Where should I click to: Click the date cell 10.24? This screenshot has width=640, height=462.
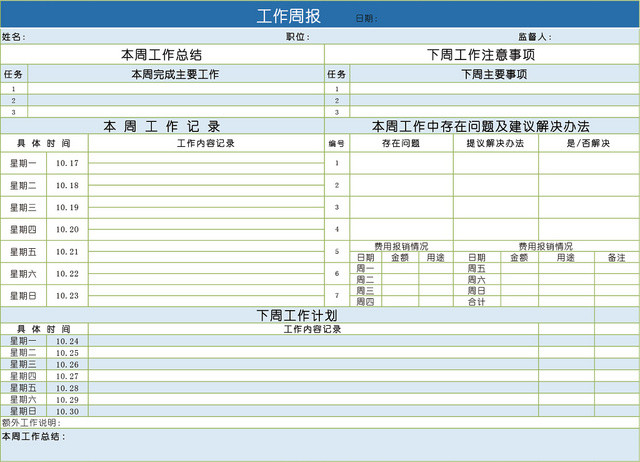[x=67, y=341]
